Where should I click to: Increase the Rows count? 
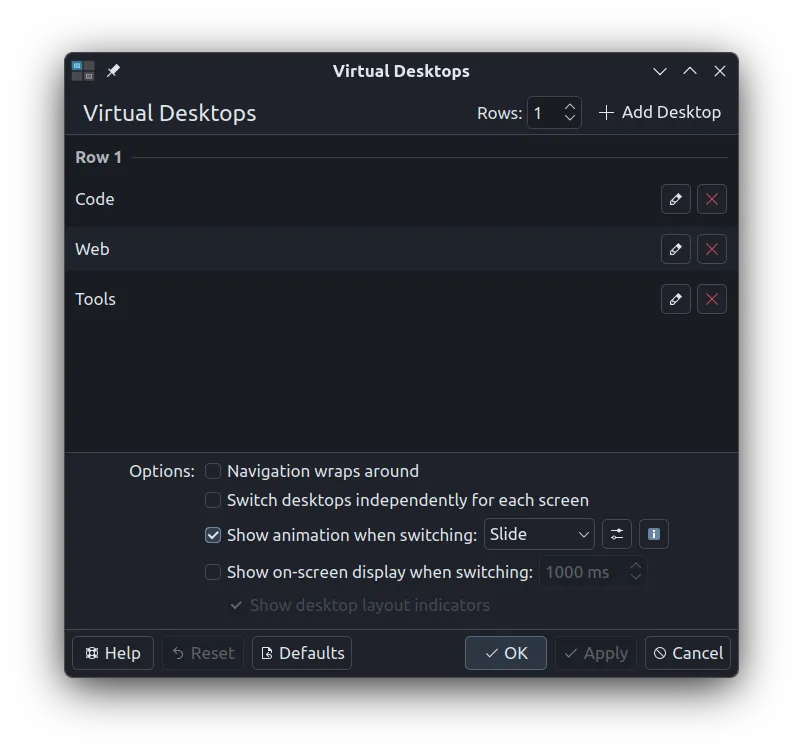tap(569, 107)
